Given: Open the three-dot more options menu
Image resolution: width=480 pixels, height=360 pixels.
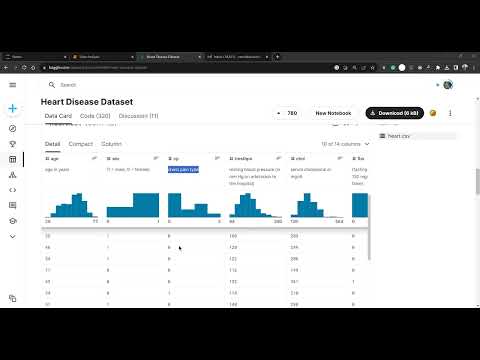Looking at the screenshot, I should point(450,113).
